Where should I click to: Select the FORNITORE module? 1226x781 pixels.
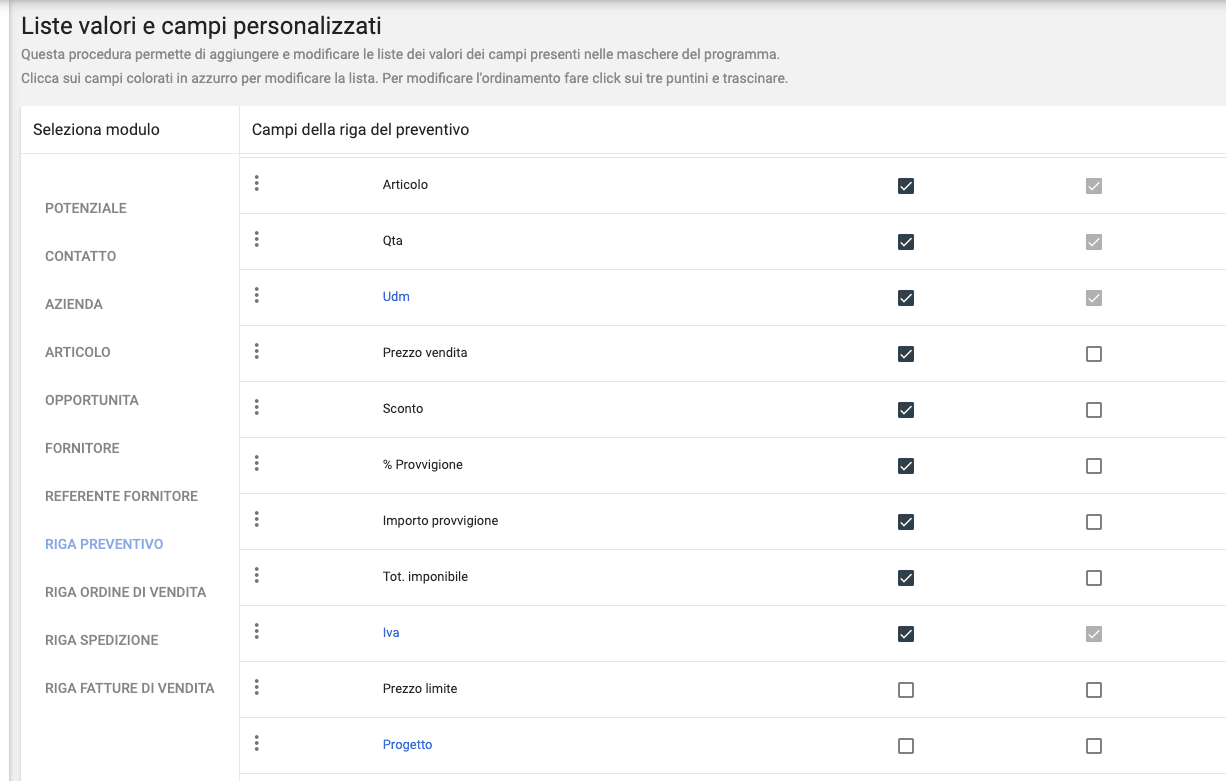click(x=82, y=448)
